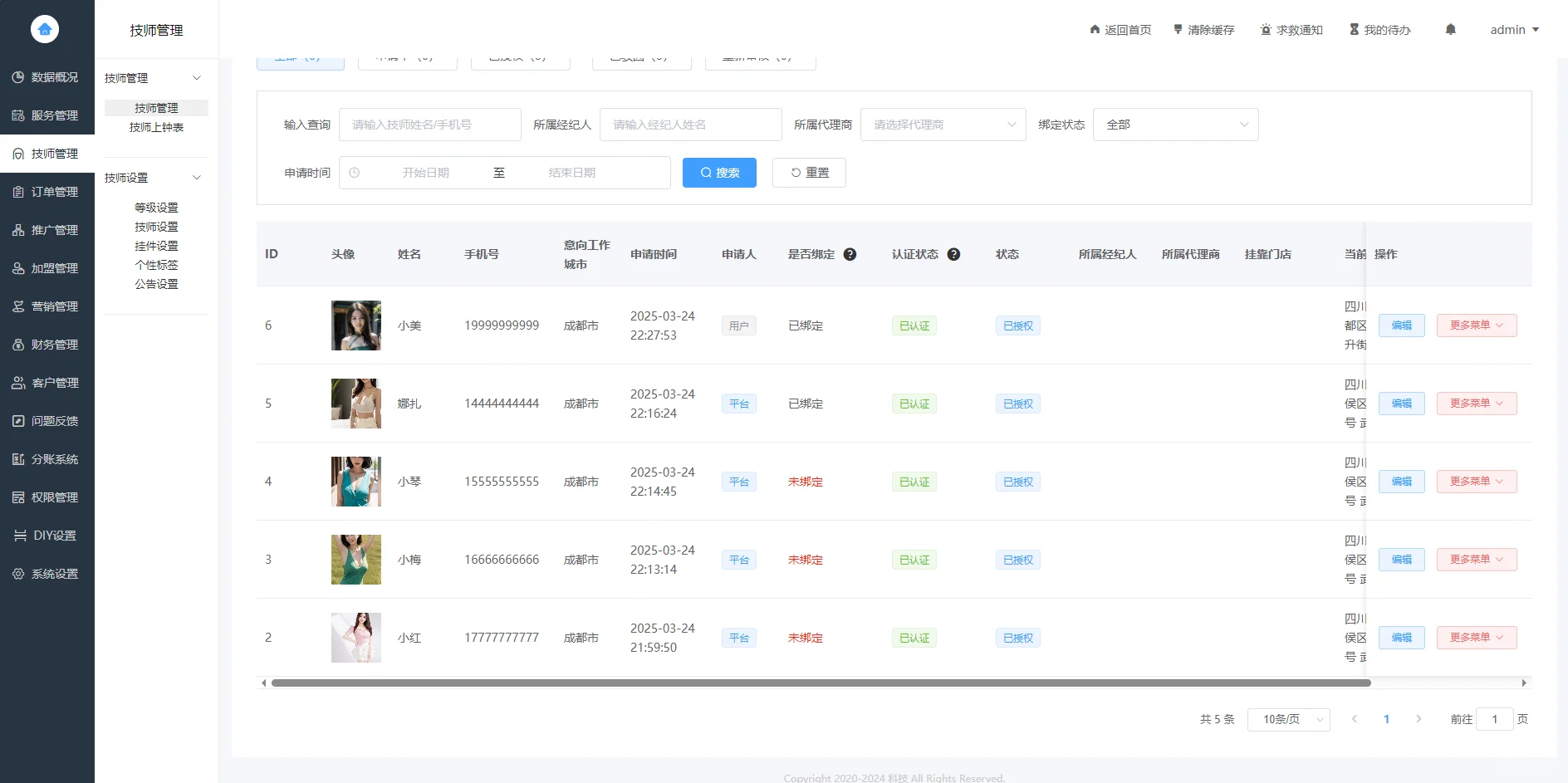Click the 搜索 search button
This screenshot has height=783, width=1568.
click(719, 173)
